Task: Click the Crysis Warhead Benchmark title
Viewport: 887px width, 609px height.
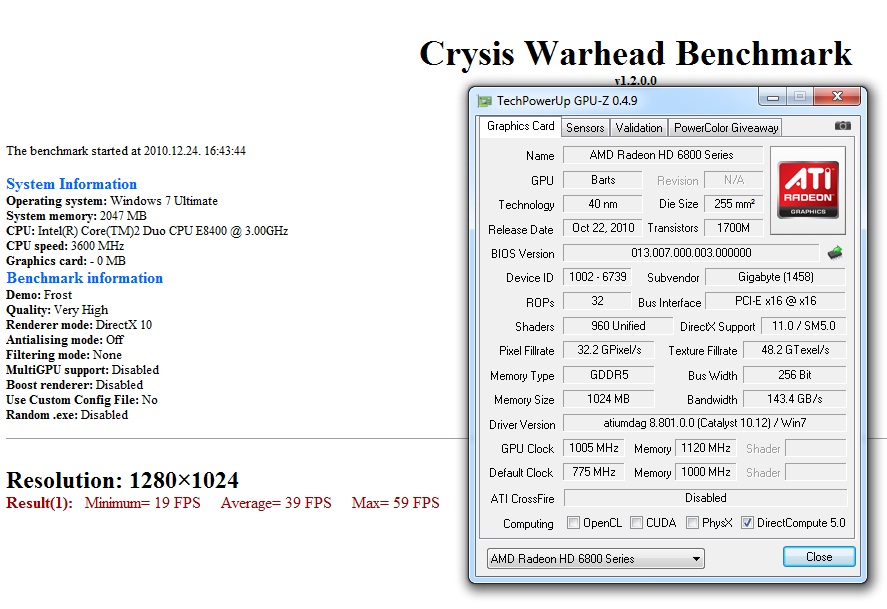Action: (635, 54)
